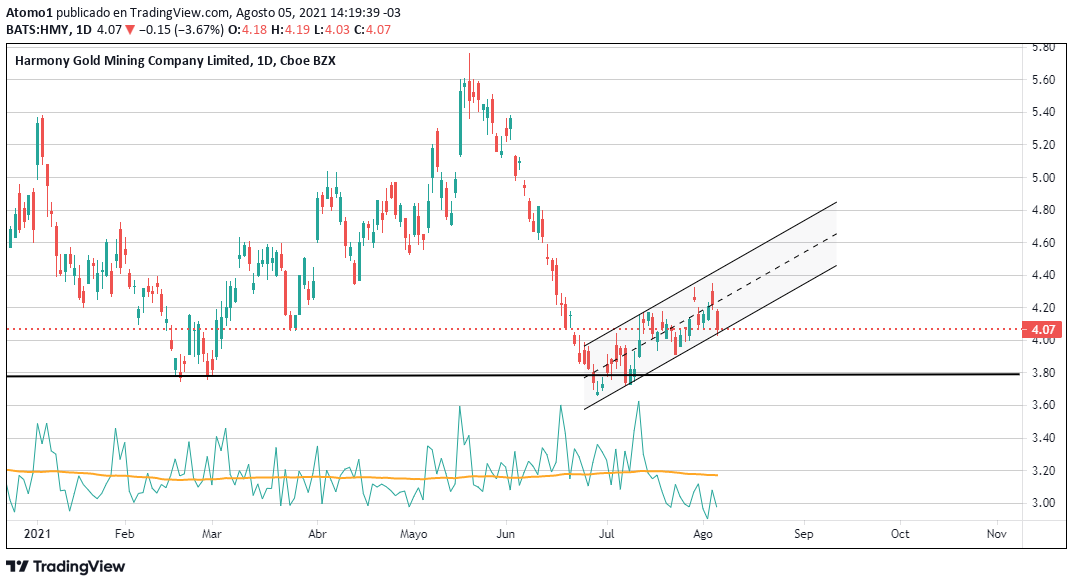
Task: Select the red 4.07 current price tag
Action: (x=1042, y=329)
